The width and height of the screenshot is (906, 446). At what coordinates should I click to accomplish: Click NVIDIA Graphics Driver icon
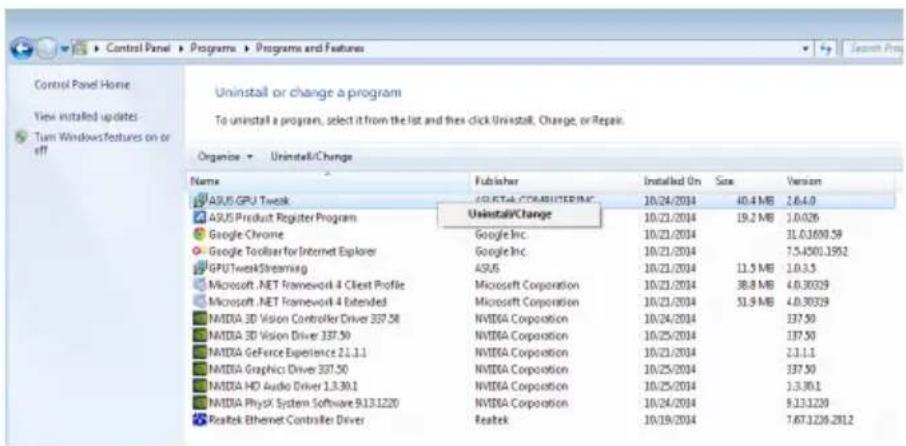coord(200,369)
